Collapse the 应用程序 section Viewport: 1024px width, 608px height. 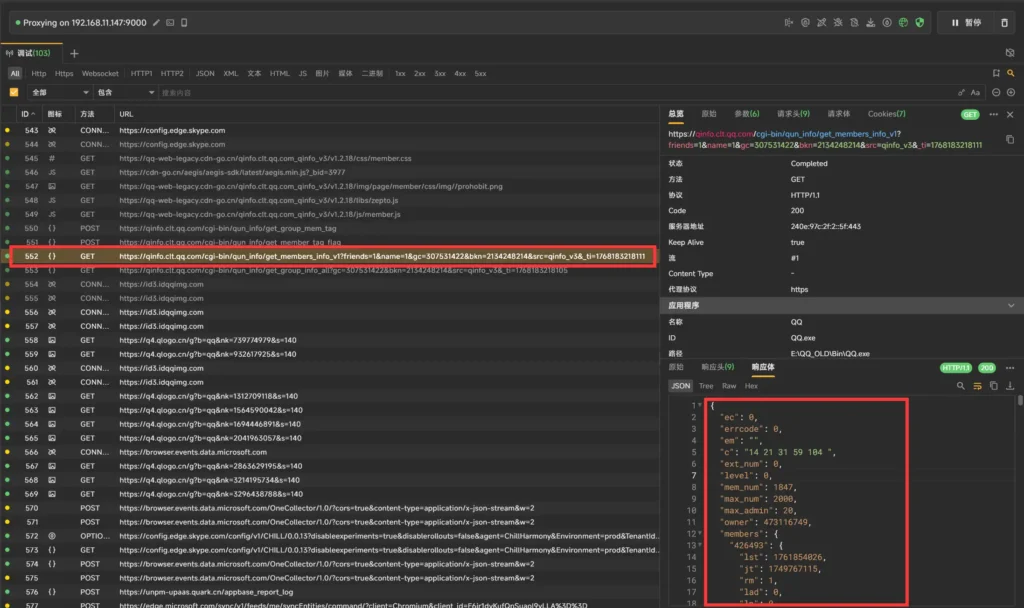tap(1010, 305)
